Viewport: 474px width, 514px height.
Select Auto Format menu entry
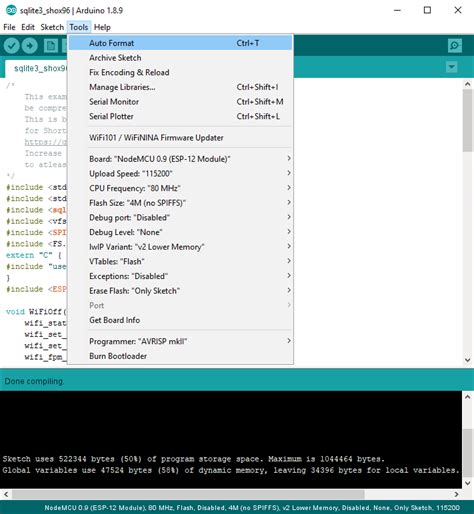180,43
